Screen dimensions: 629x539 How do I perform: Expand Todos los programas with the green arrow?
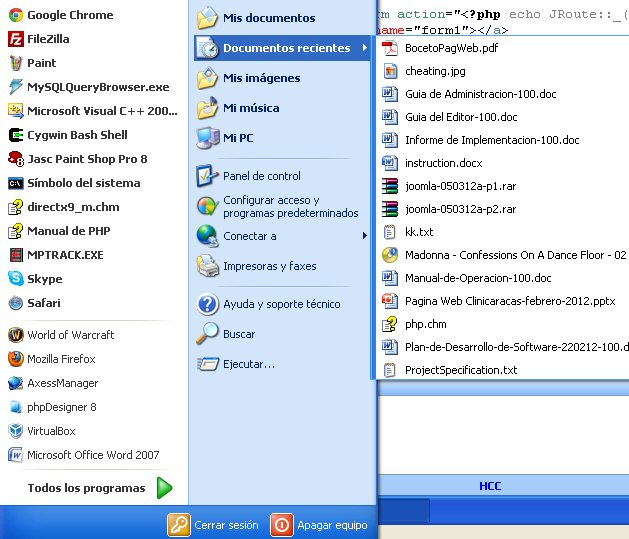(x=164, y=488)
